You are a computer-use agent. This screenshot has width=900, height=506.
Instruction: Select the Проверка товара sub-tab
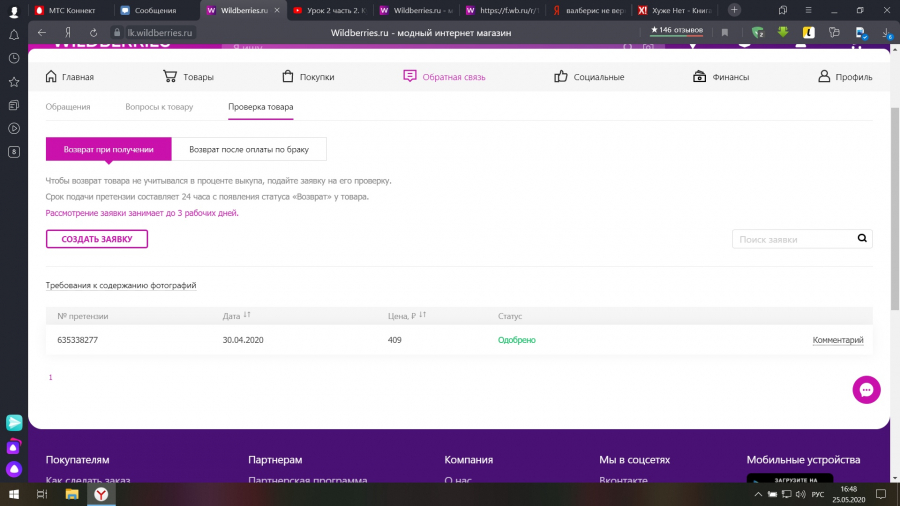coord(261,107)
